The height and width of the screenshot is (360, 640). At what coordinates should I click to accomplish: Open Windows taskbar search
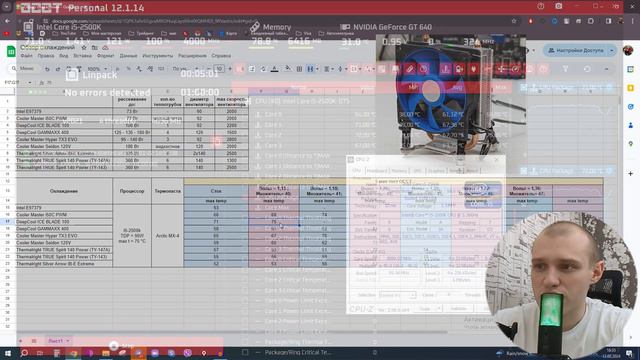pyautogui.click(x=24, y=353)
